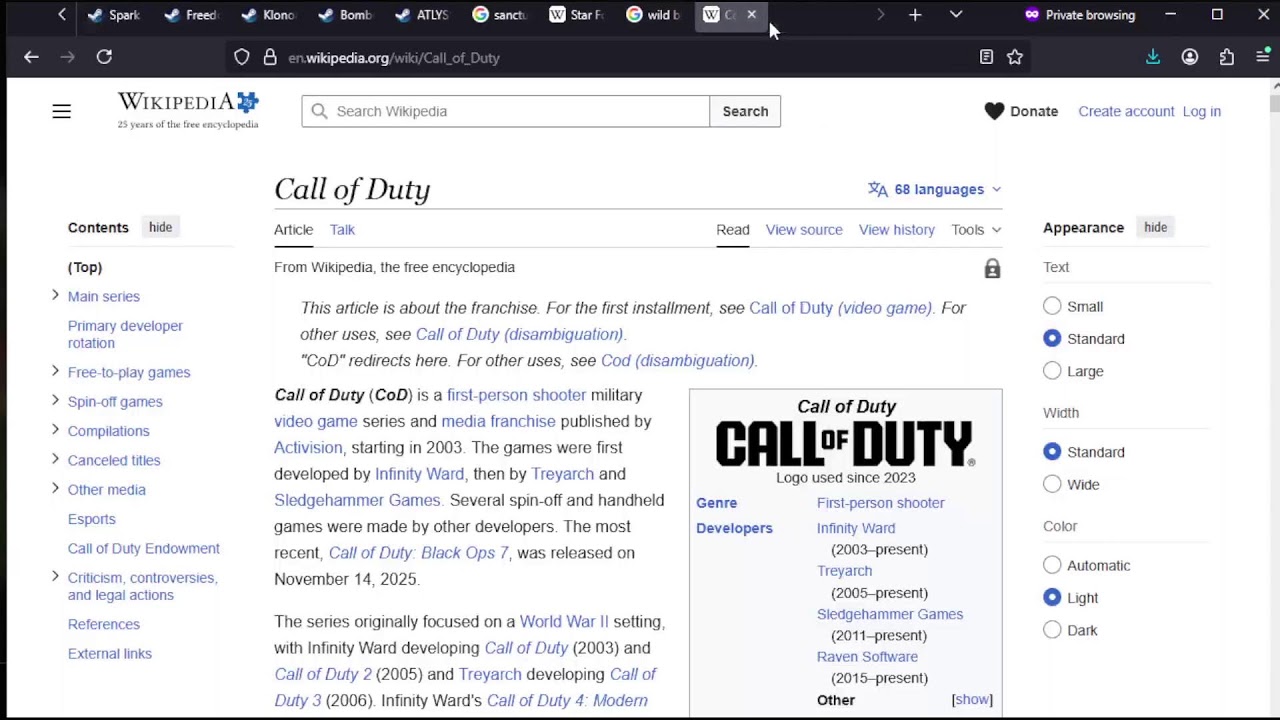The image size is (1280, 720).
Task: Show the Other developers list
Action: tap(972, 700)
